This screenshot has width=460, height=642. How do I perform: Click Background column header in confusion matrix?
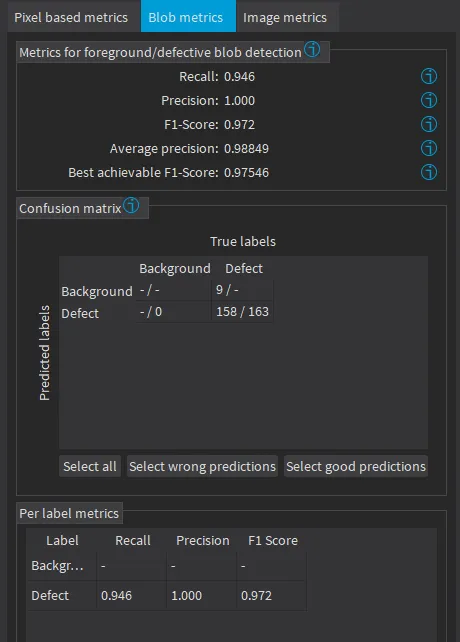[x=175, y=269]
